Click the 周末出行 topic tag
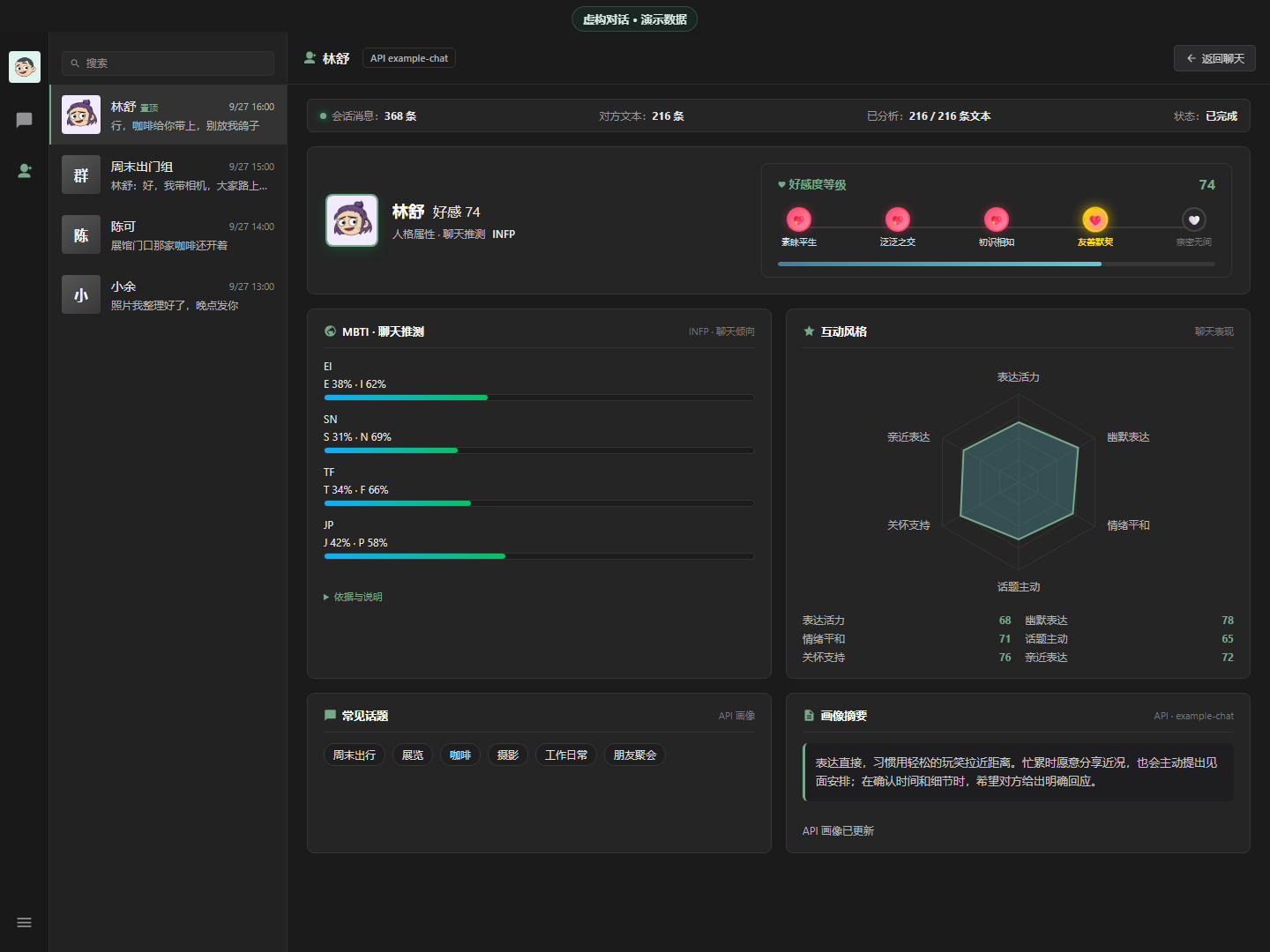1270x952 pixels. 355,755
